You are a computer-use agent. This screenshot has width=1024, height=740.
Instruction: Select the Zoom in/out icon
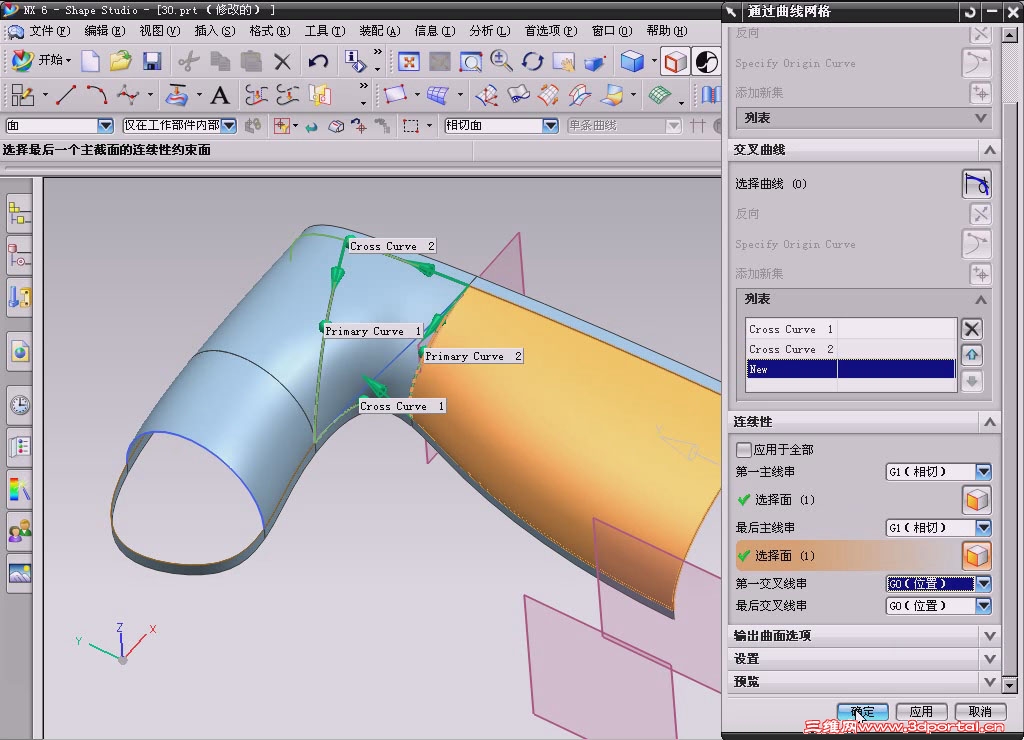pos(501,62)
